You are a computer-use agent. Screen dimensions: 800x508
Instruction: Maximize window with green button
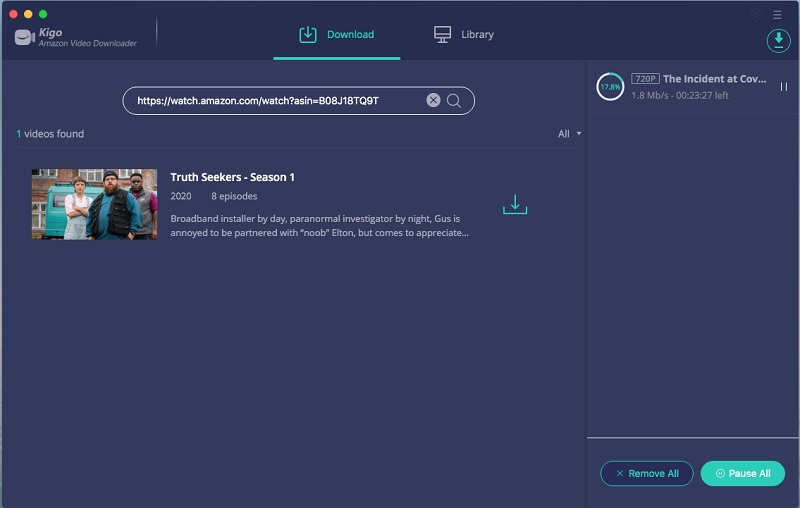[43, 14]
